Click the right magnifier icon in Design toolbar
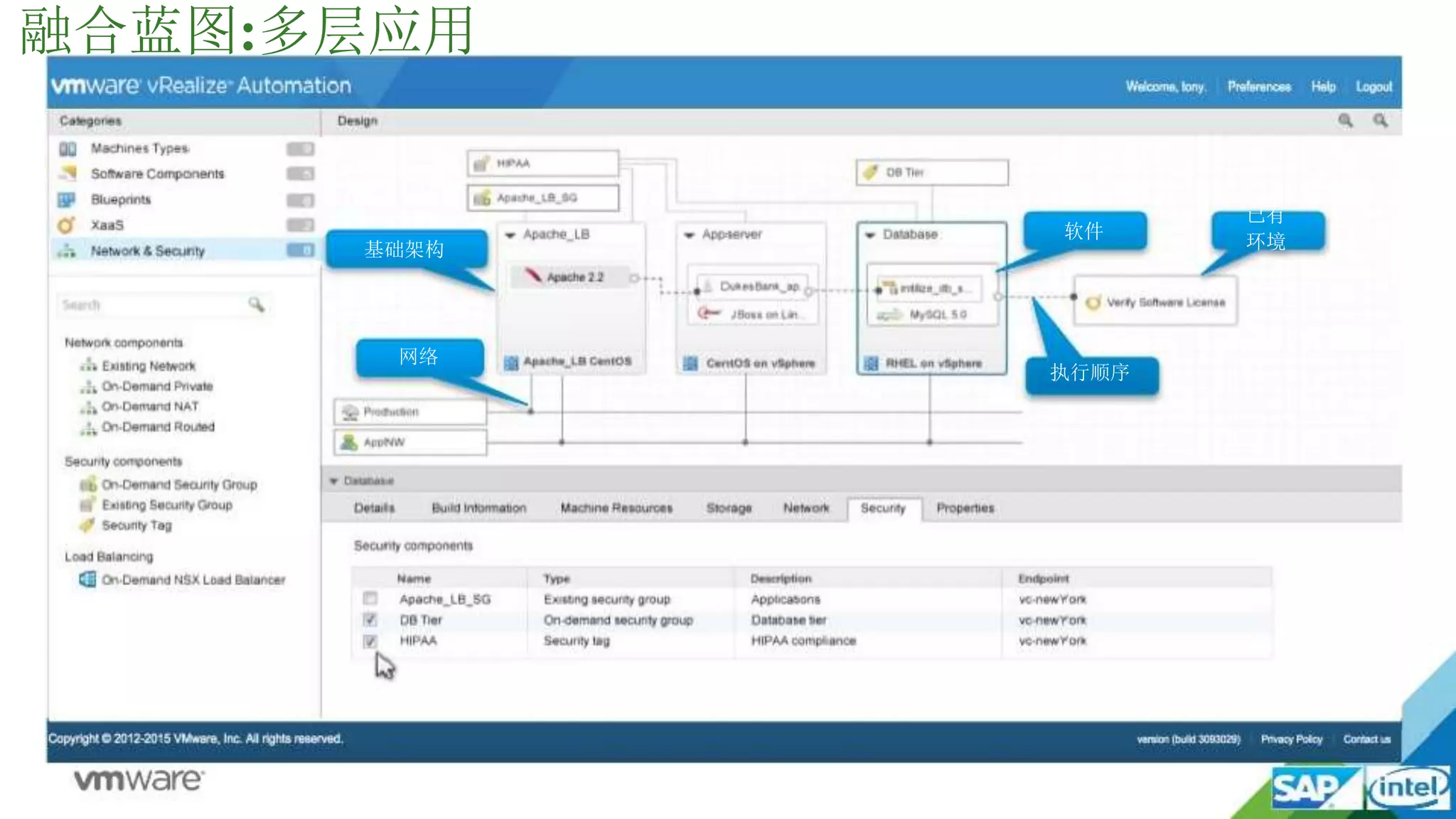This screenshot has height=819, width=1456. (x=1380, y=121)
